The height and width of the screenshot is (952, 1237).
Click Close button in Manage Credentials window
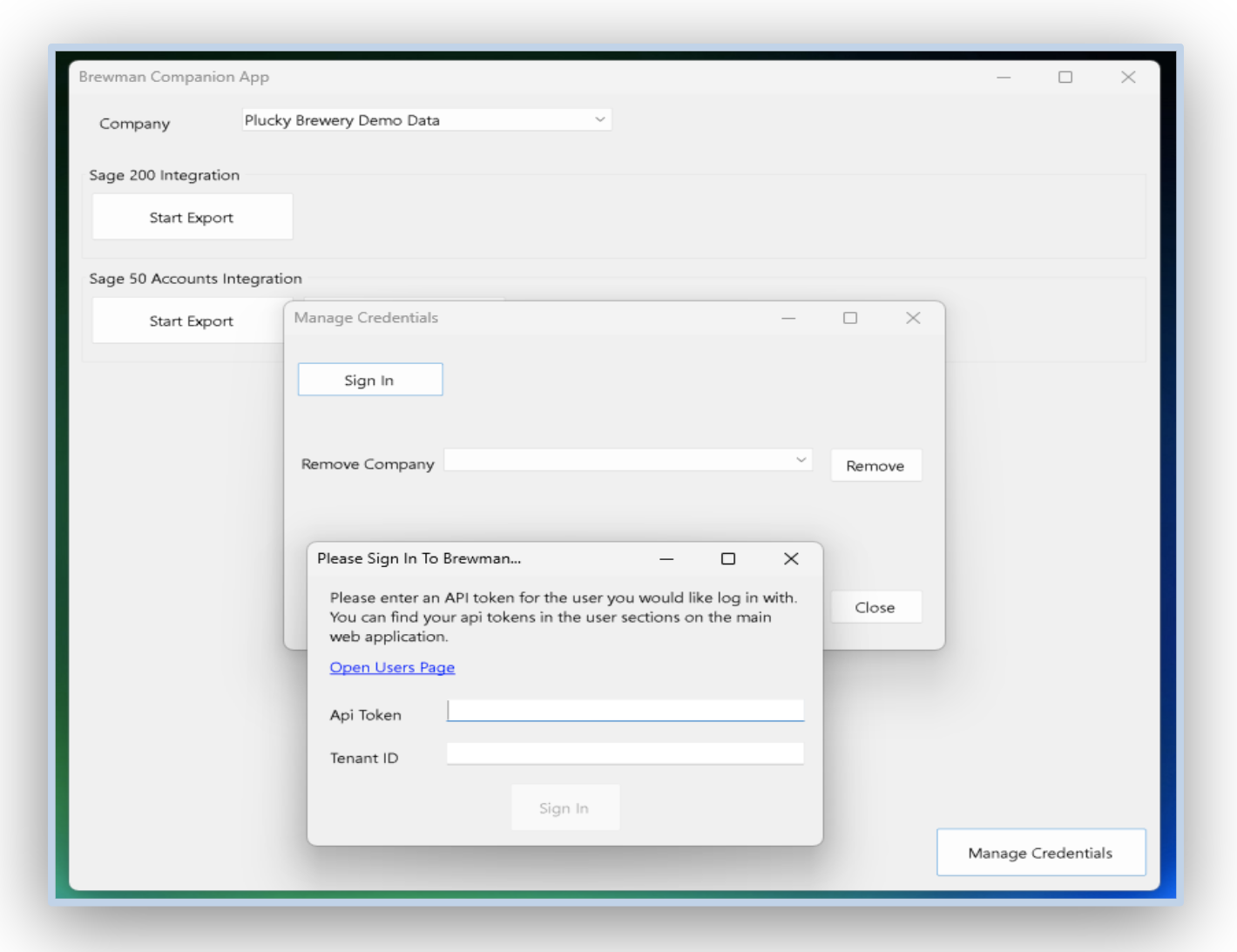click(875, 607)
